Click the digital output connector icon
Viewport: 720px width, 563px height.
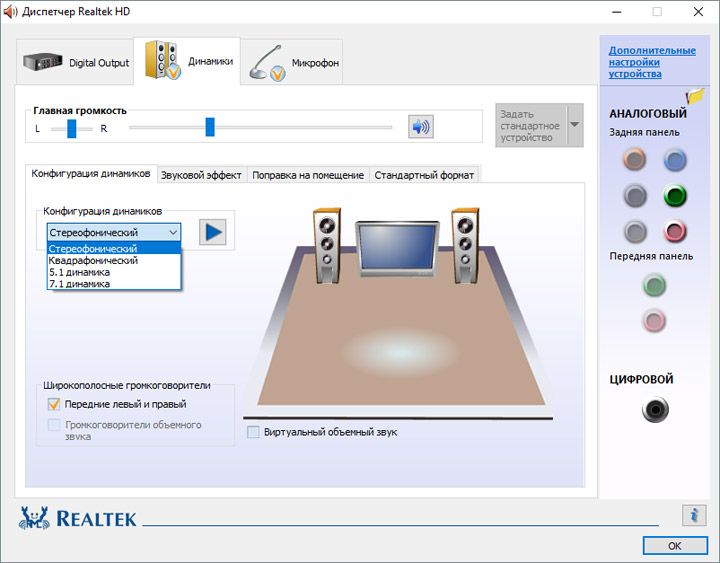pos(655,409)
